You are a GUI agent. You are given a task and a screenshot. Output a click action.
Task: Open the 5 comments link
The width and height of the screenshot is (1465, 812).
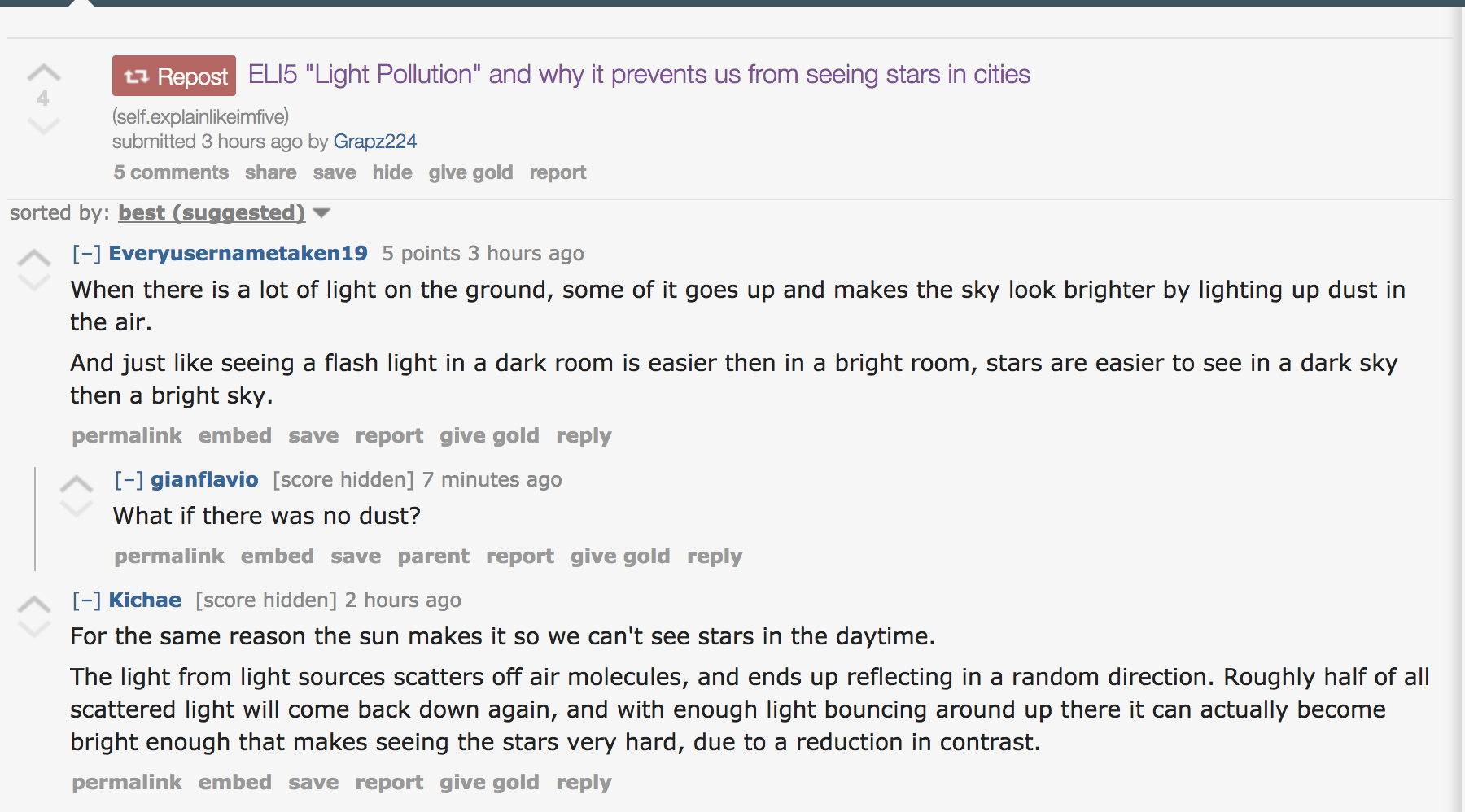coord(171,172)
